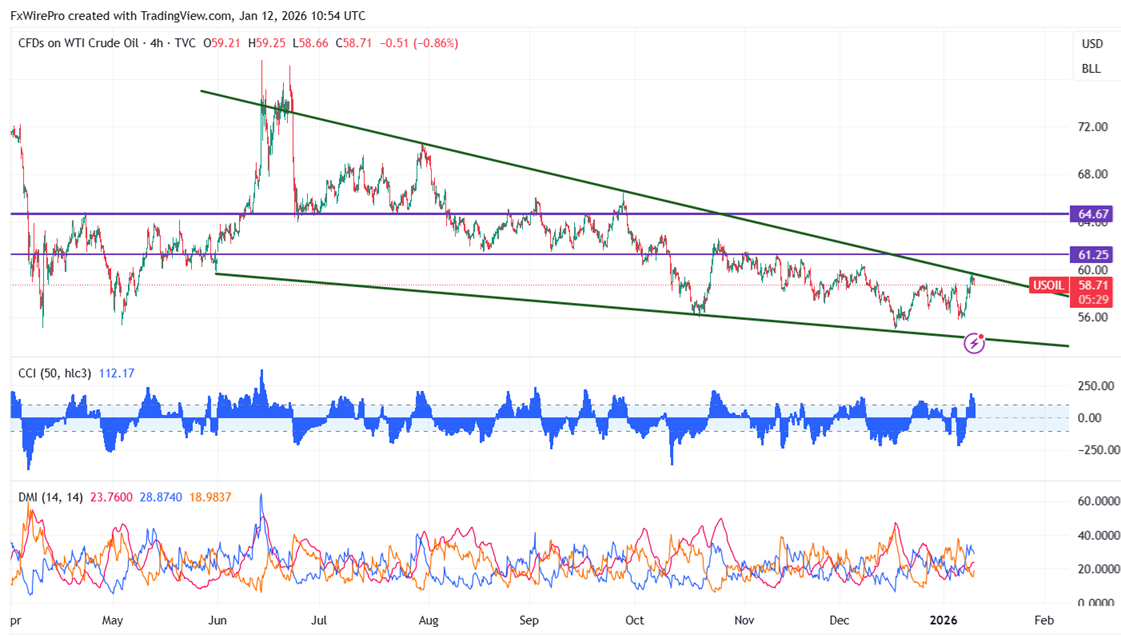Image resolution: width=1121 pixels, height=637 pixels.
Task: Click the DMI value 18.9837
Action: tap(210, 497)
